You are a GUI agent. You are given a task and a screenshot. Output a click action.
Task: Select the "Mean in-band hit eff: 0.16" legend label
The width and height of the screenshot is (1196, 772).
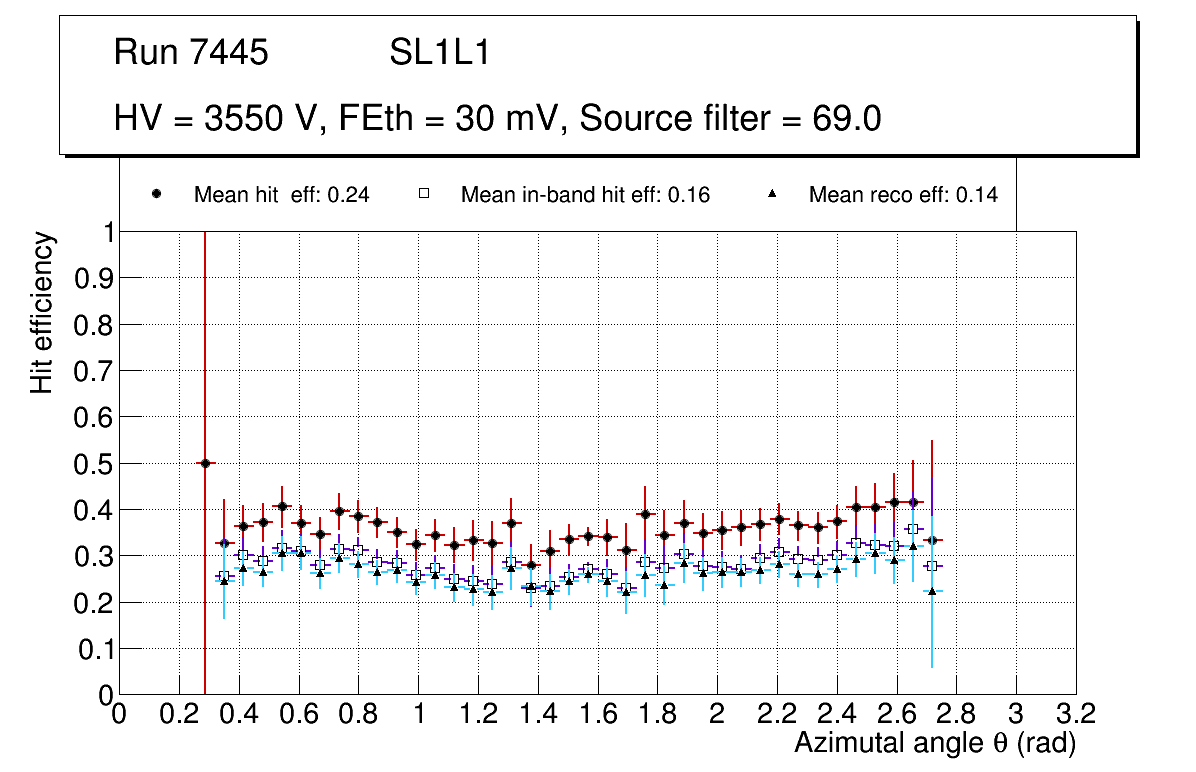585,195
